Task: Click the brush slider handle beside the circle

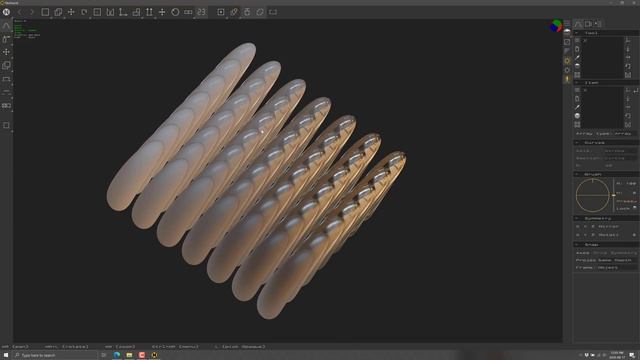Action: click(613, 196)
